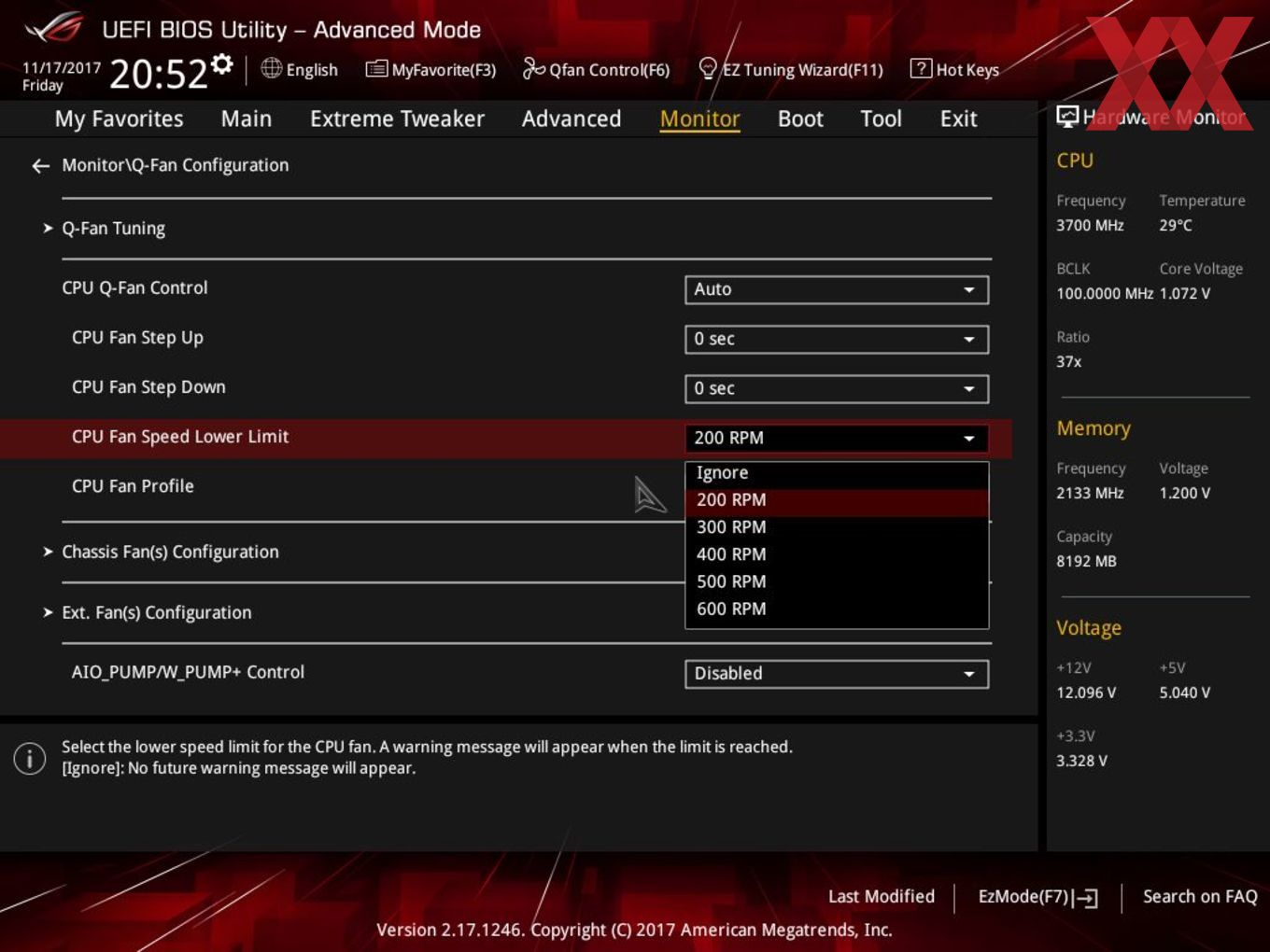This screenshot has width=1270, height=952.
Task: Click the AIO_PUMP/W_PUMP+ Control label
Action: click(x=188, y=672)
